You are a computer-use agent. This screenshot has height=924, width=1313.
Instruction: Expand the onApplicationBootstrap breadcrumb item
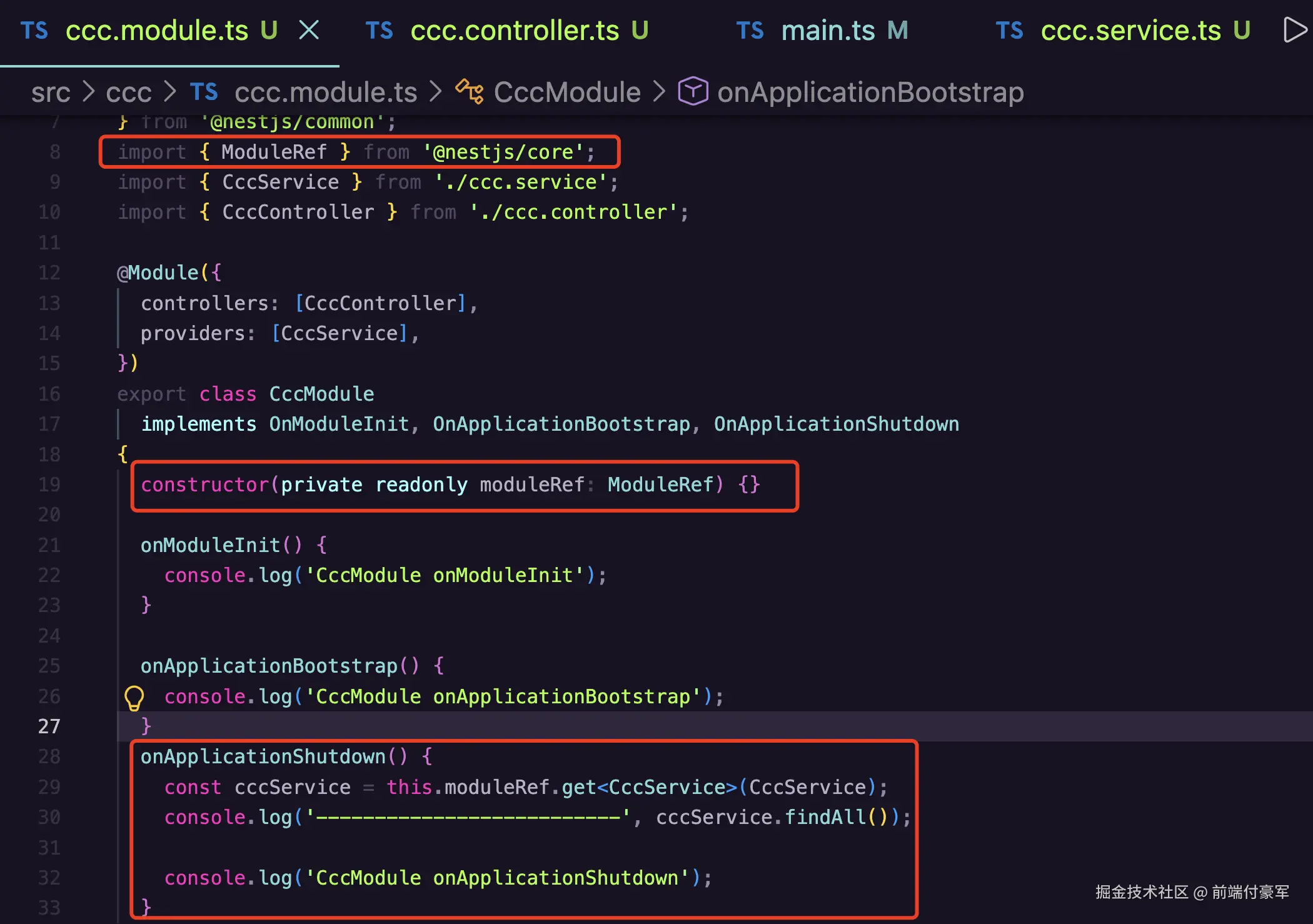point(870,93)
